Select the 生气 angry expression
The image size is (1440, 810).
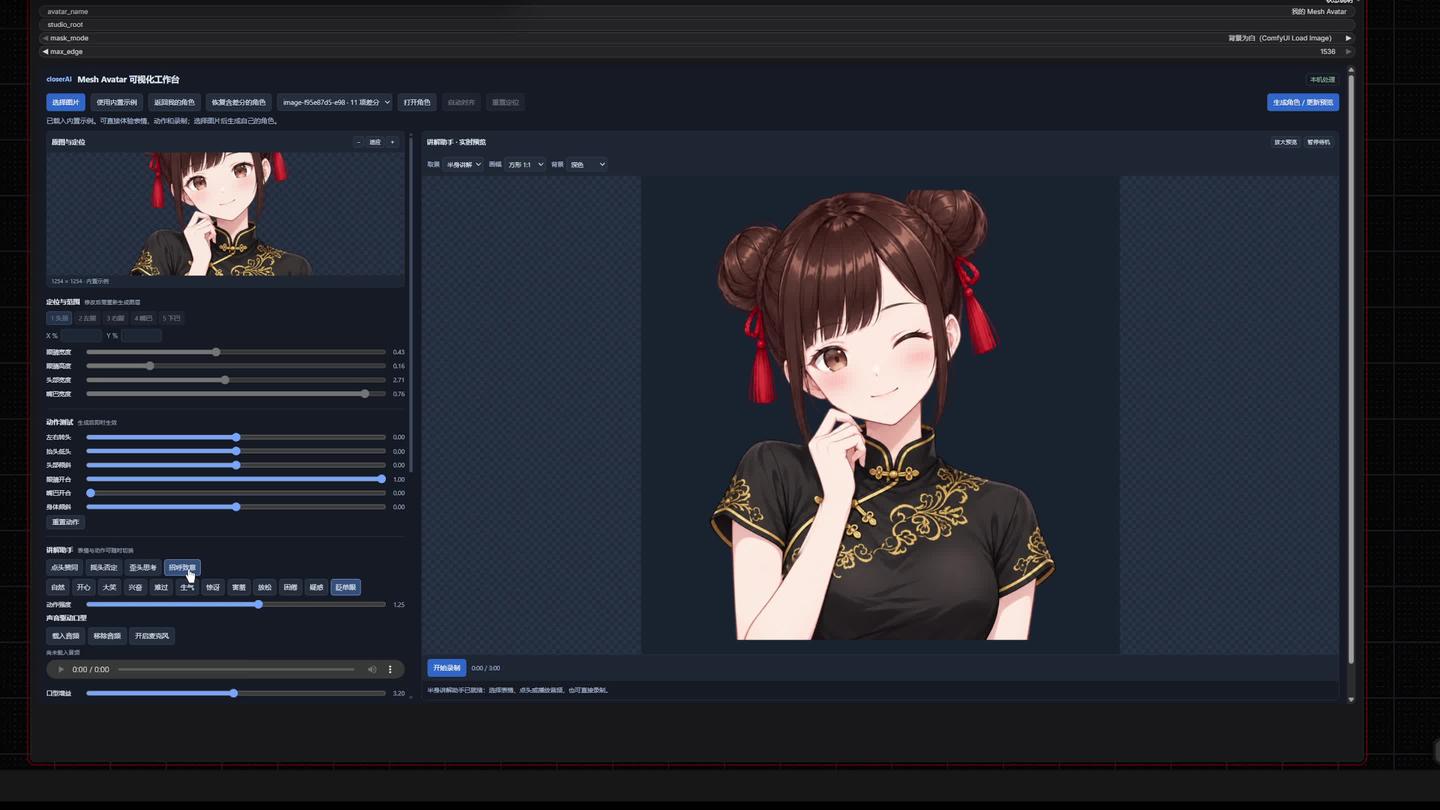(x=187, y=587)
